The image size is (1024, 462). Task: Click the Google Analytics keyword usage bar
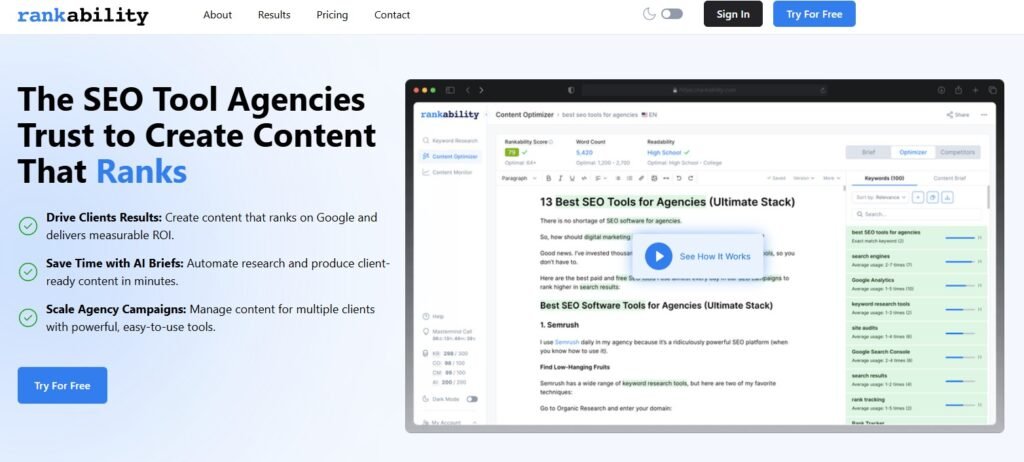[x=960, y=285]
